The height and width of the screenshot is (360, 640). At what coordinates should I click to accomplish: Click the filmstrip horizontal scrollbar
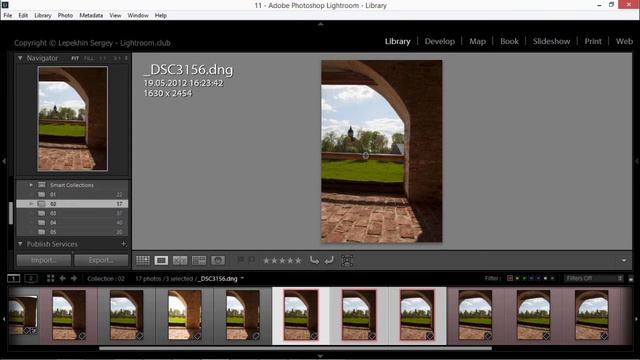click(x=296, y=348)
